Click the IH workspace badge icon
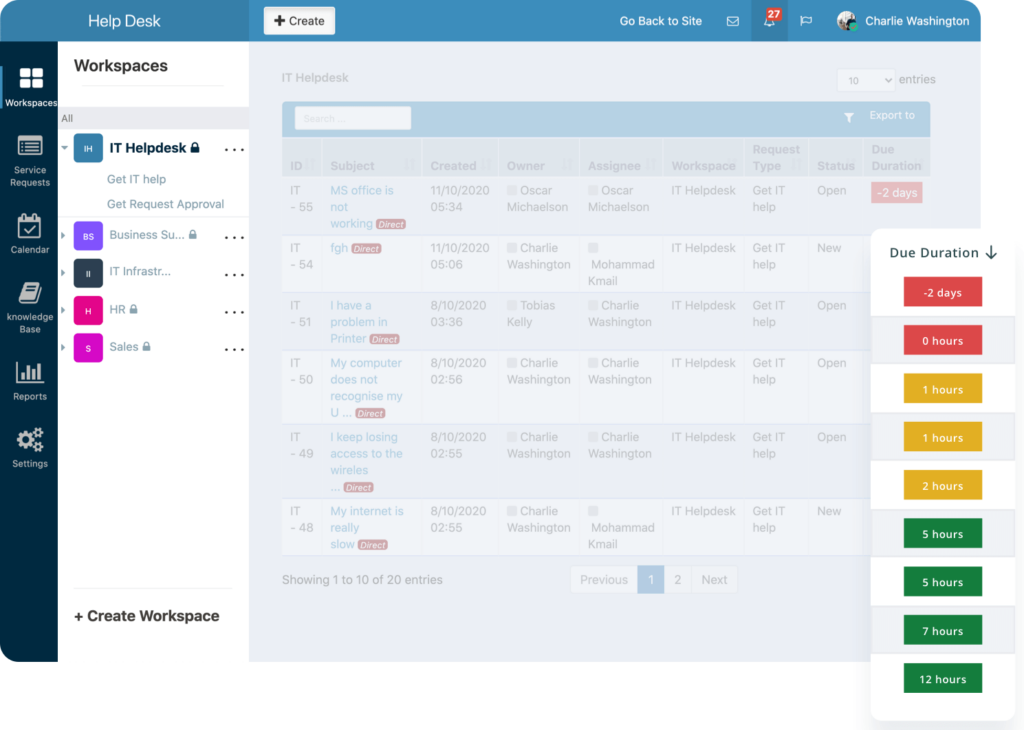 [88, 148]
